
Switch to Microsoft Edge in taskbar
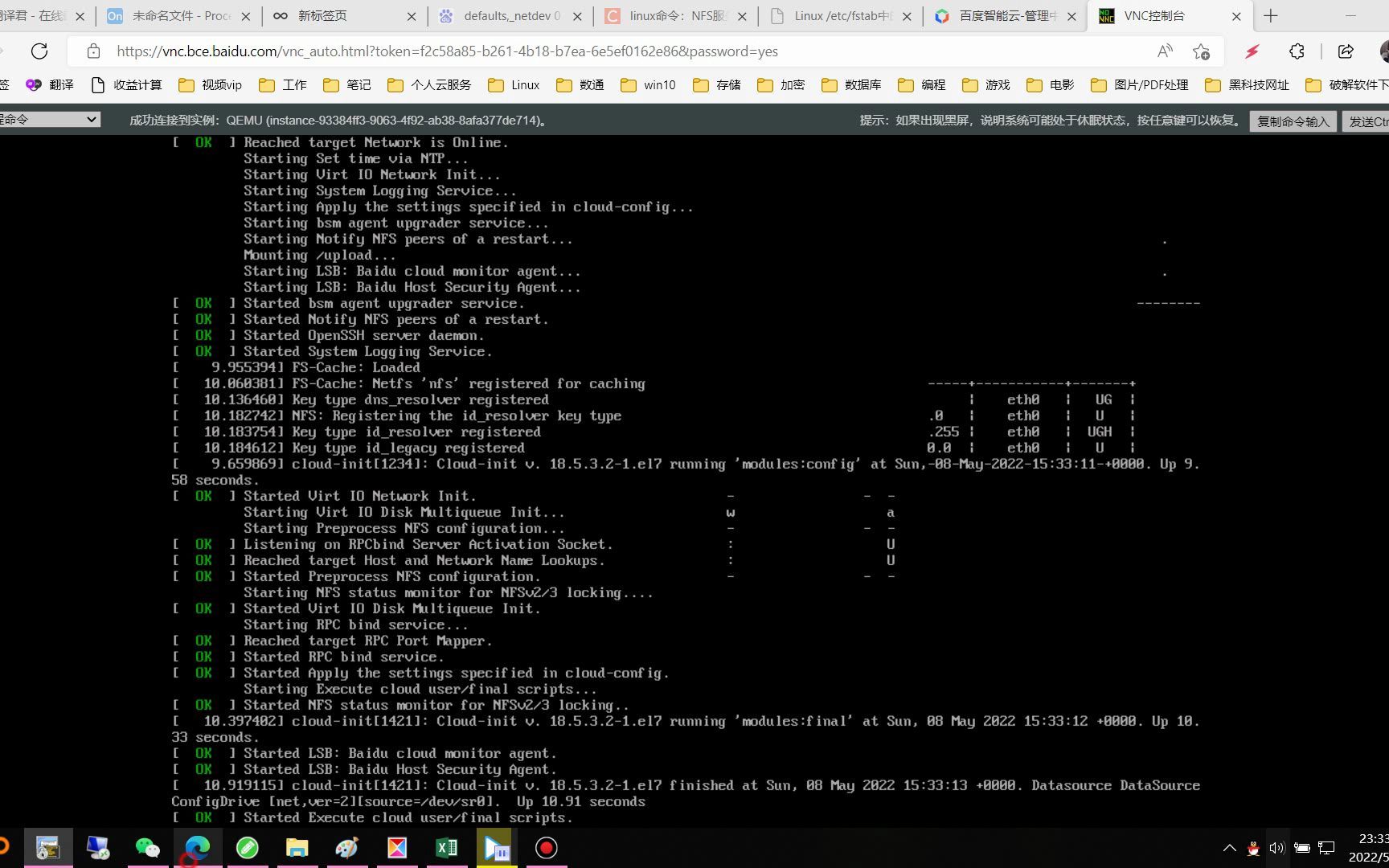point(198,848)
